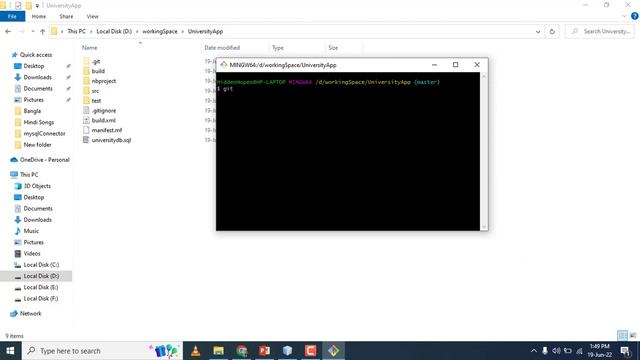The width and height of the screenshot is (640, 360).
Task: Open mysqlConnector folder in navigation pane
Action: 44,133
